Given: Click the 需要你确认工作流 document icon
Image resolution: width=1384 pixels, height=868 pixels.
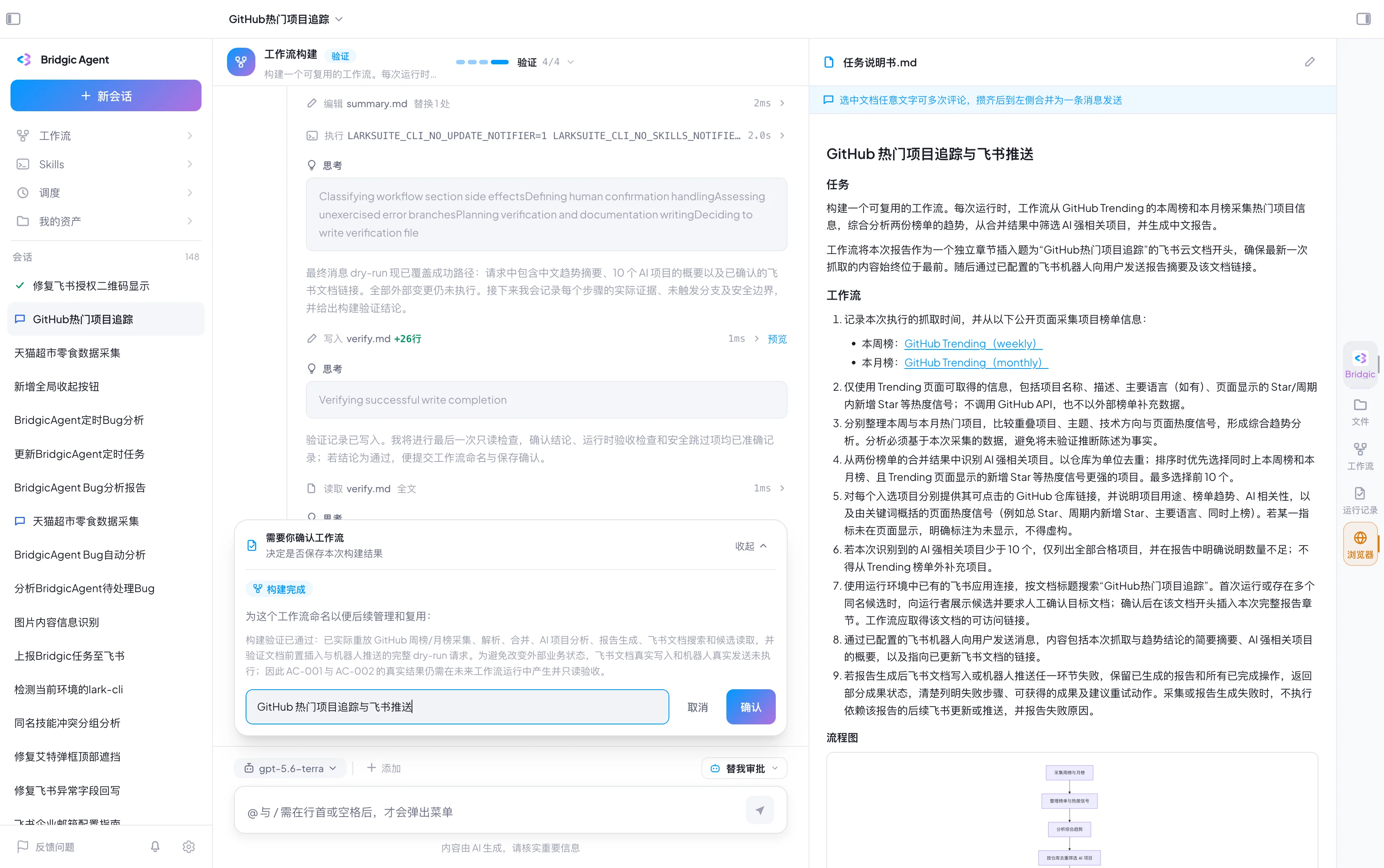Looking at the screenshot, I should (252, 545).
